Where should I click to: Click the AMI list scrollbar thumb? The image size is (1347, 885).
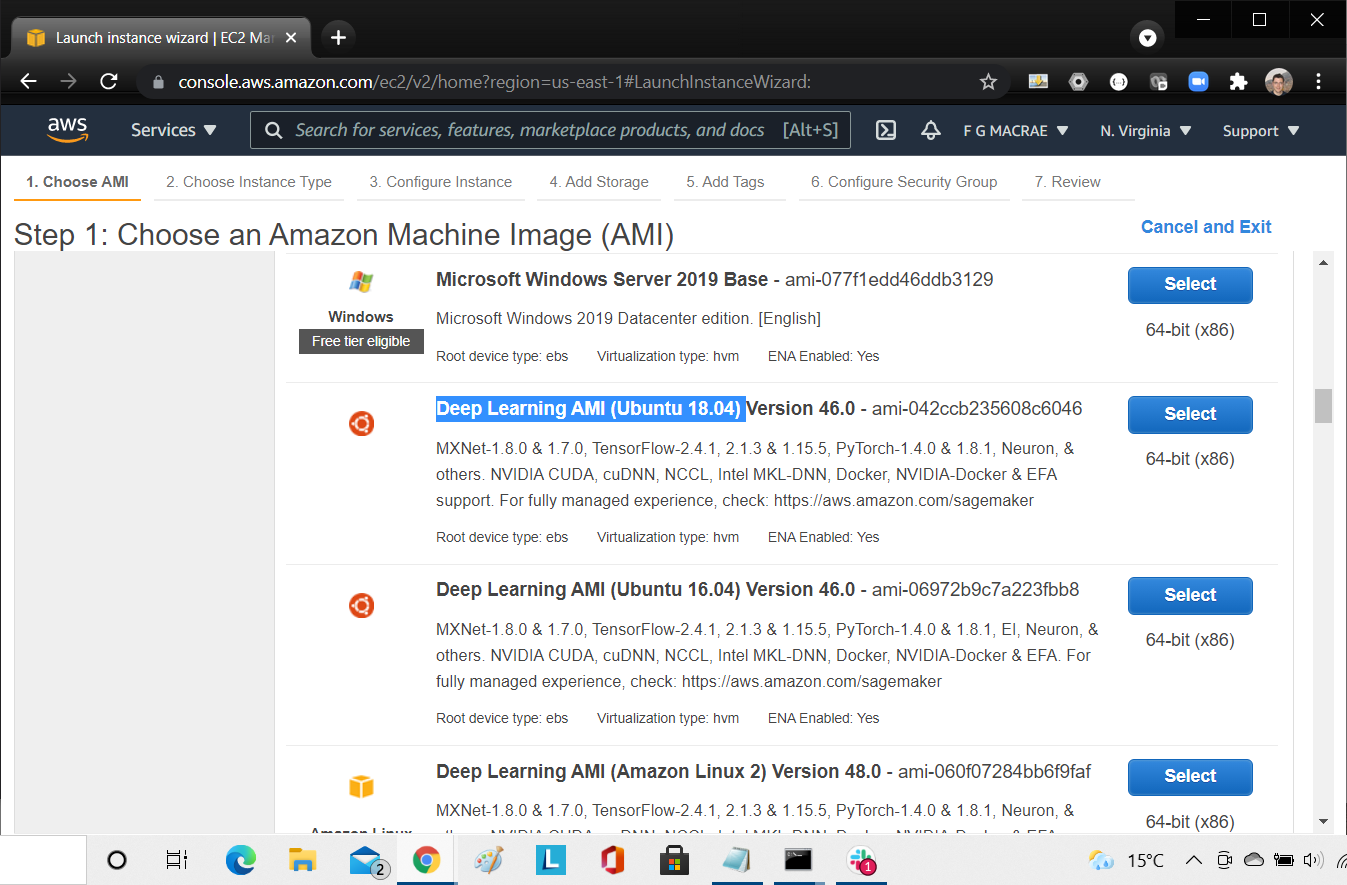(1323, 405)
